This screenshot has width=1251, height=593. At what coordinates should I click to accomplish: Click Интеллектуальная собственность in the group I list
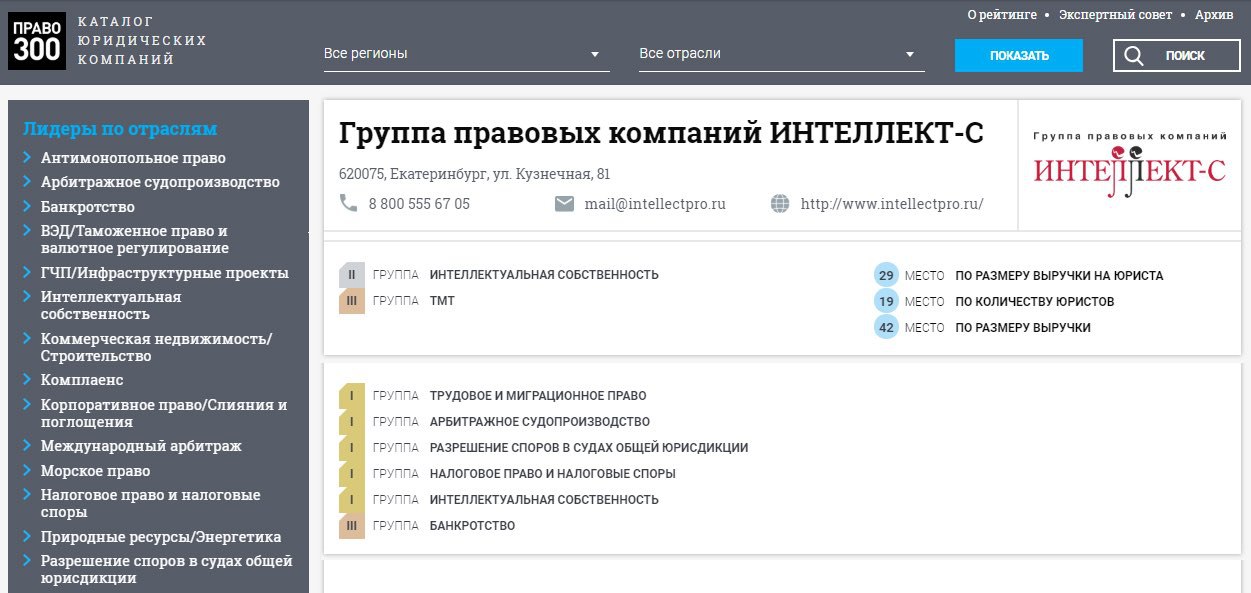(x=544, y=500)
